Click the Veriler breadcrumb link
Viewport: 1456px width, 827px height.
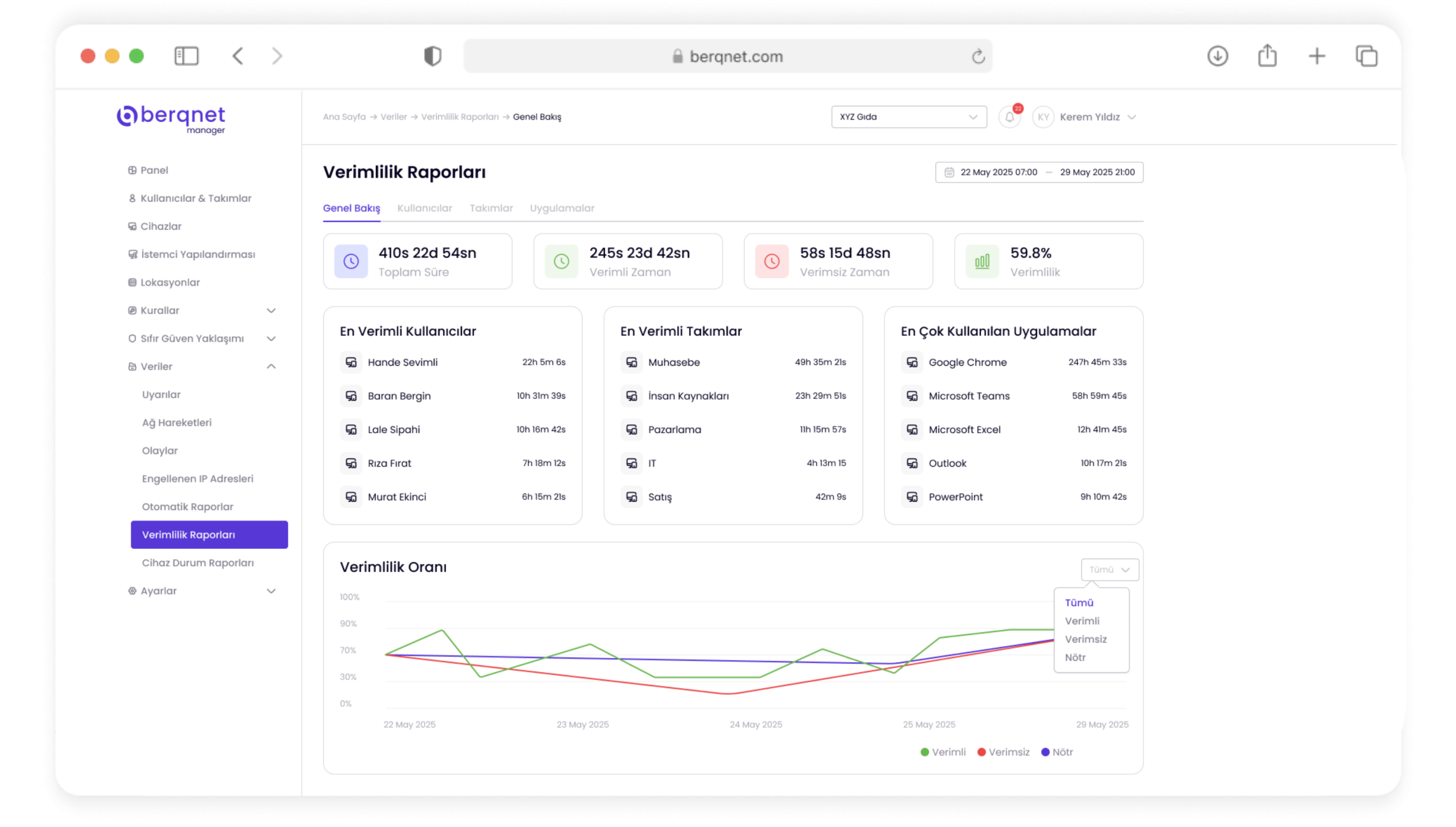(393, 117)
